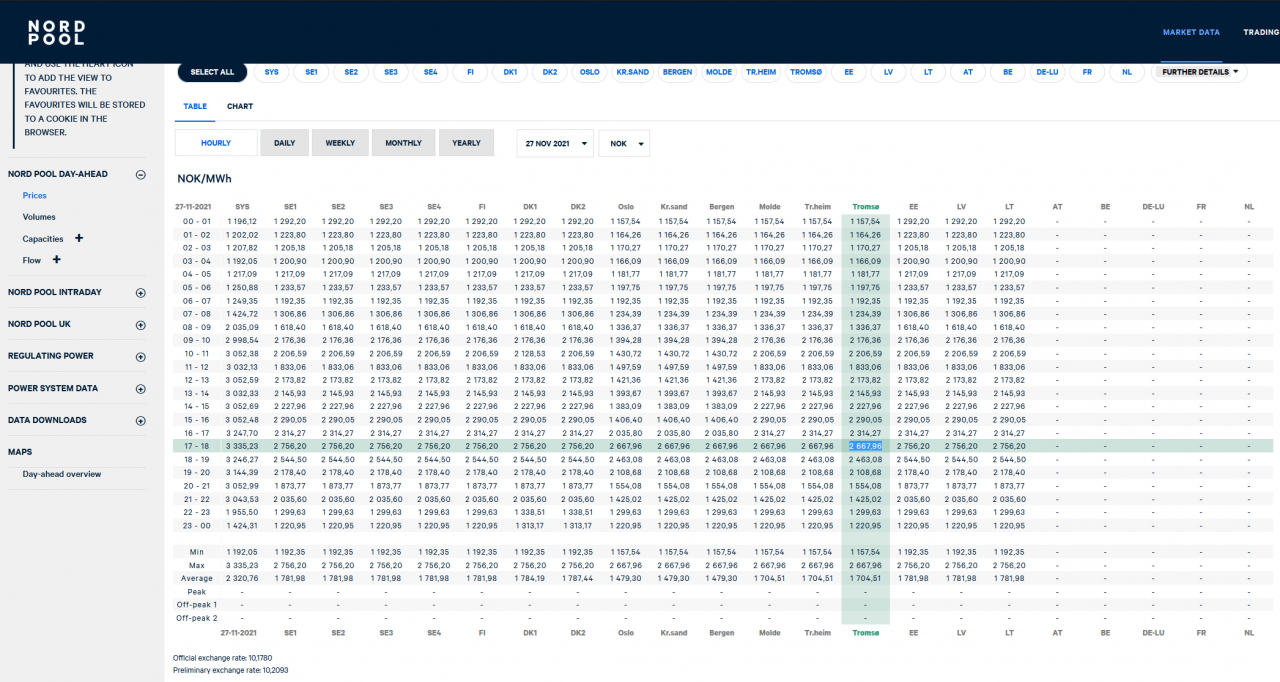1280x682 pixels.
Task: Switch to the Chart tab
Action: 240,106
